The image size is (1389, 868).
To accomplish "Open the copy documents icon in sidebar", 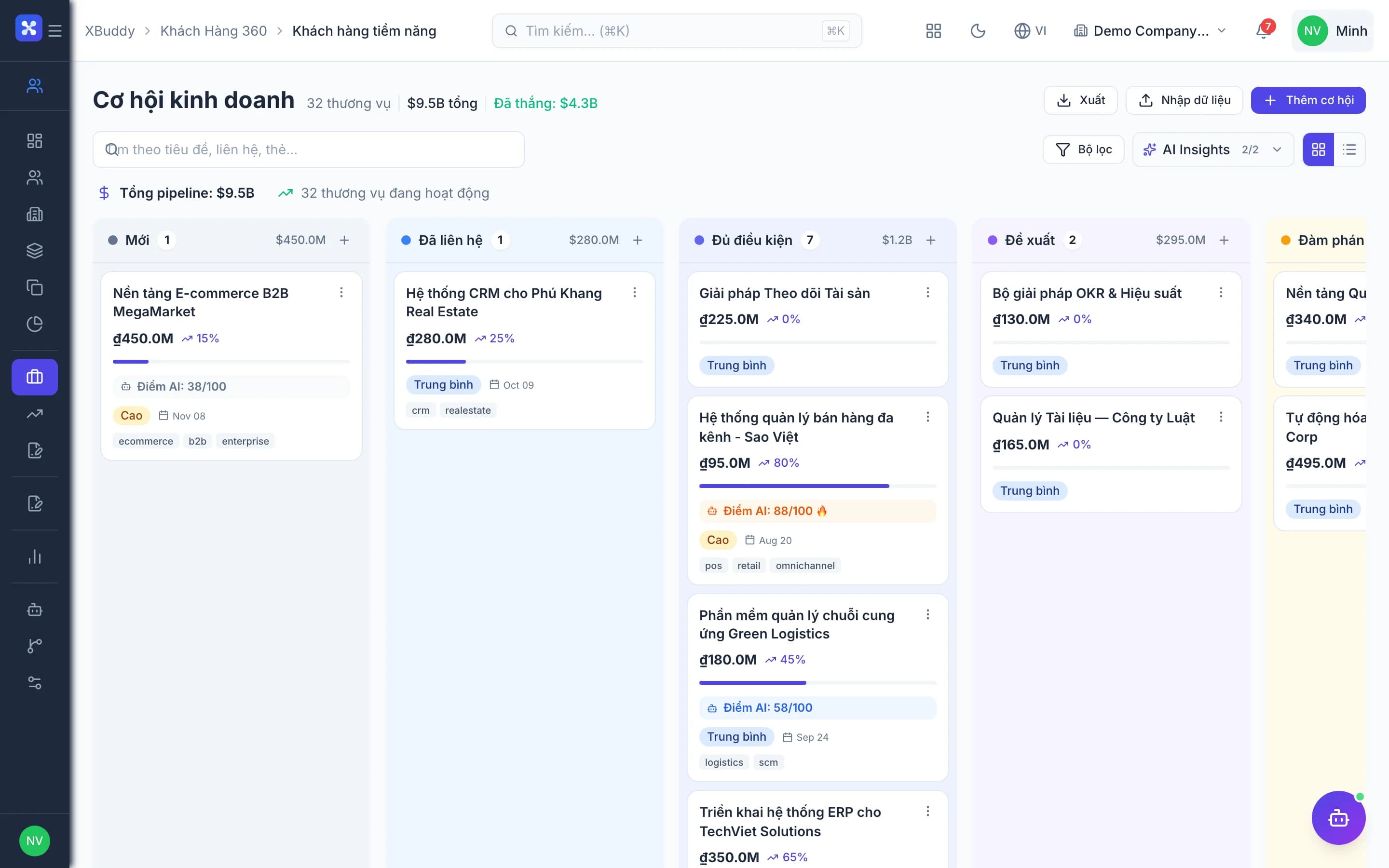I will 34,287.
